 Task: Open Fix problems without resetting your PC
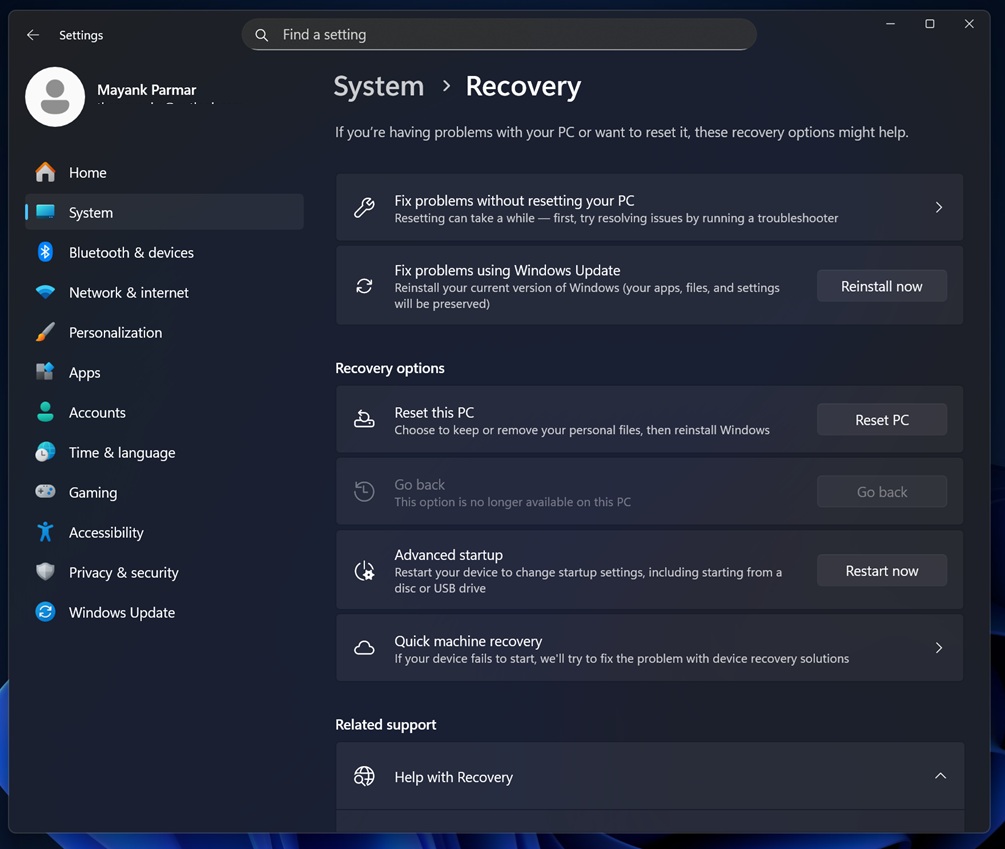[x=649, y=208]
